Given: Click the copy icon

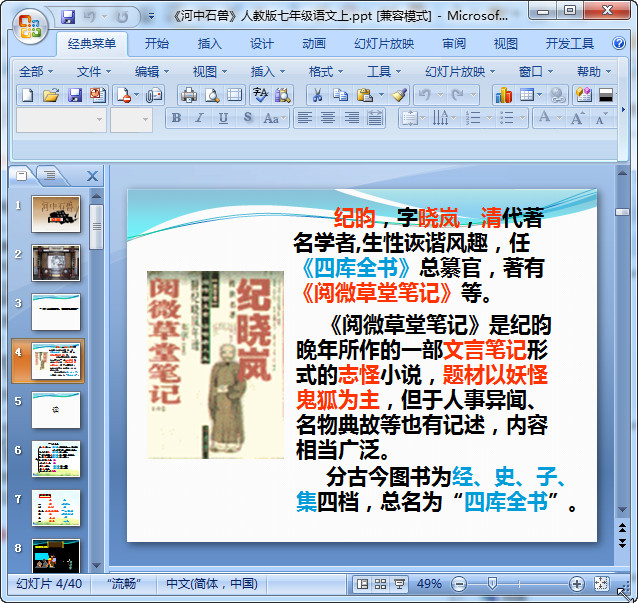Looking at the screenshot, I should tap(340, 95).
